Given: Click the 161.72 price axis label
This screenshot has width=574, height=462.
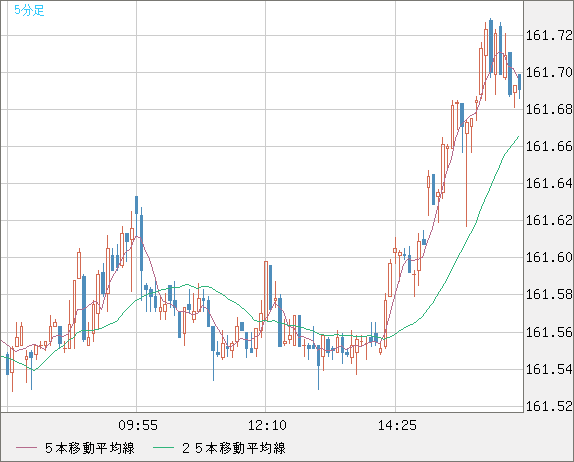Looking at the screenshot, I should coord(549,36).
